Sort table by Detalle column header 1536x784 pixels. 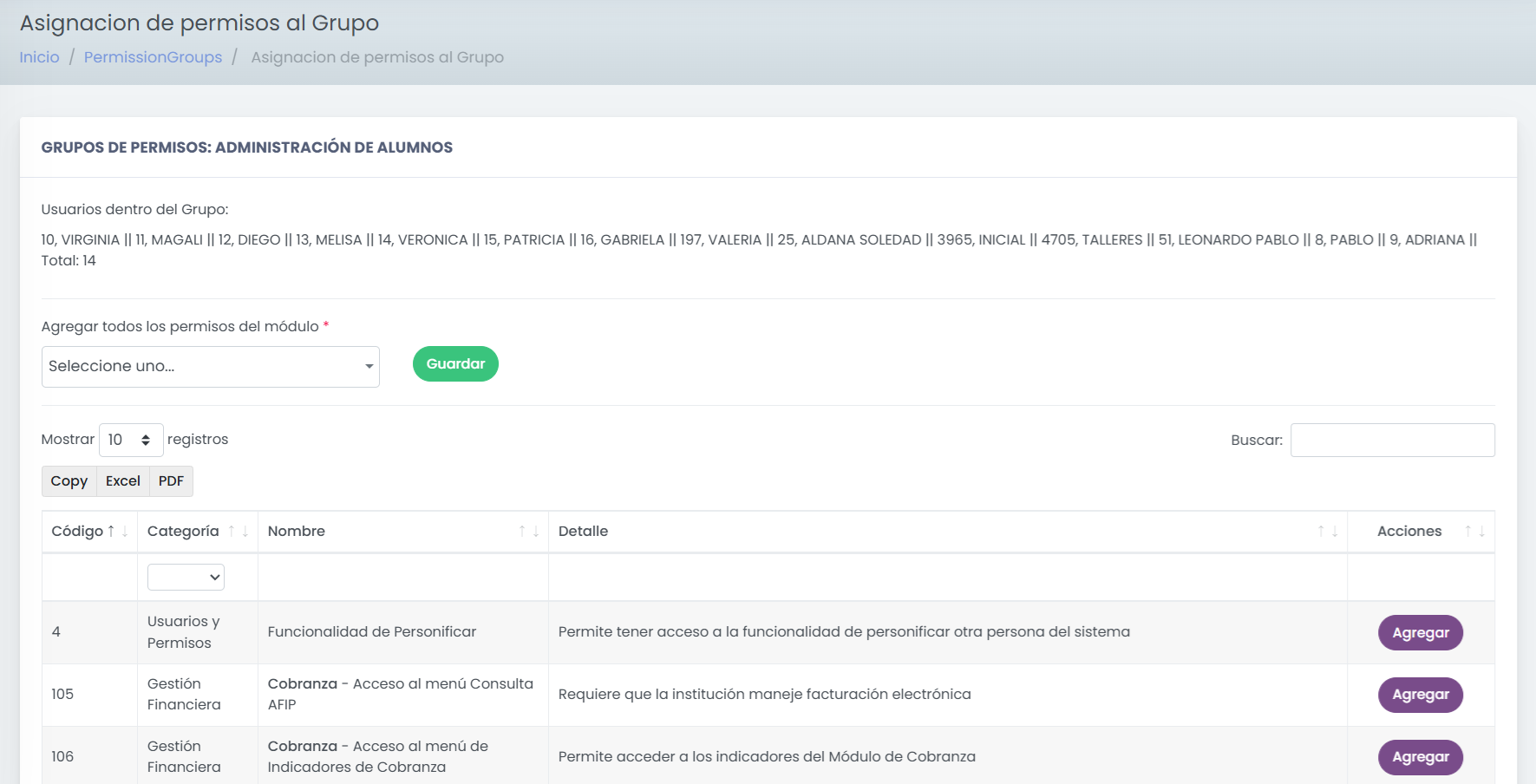(947, 531)
